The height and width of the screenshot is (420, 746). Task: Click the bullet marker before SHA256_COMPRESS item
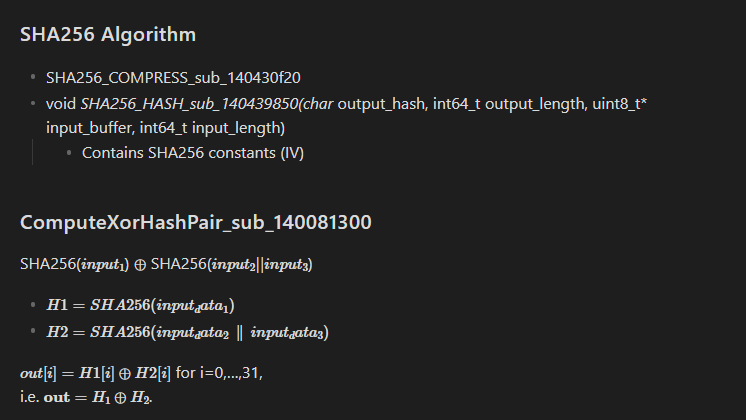coord(33,78)
